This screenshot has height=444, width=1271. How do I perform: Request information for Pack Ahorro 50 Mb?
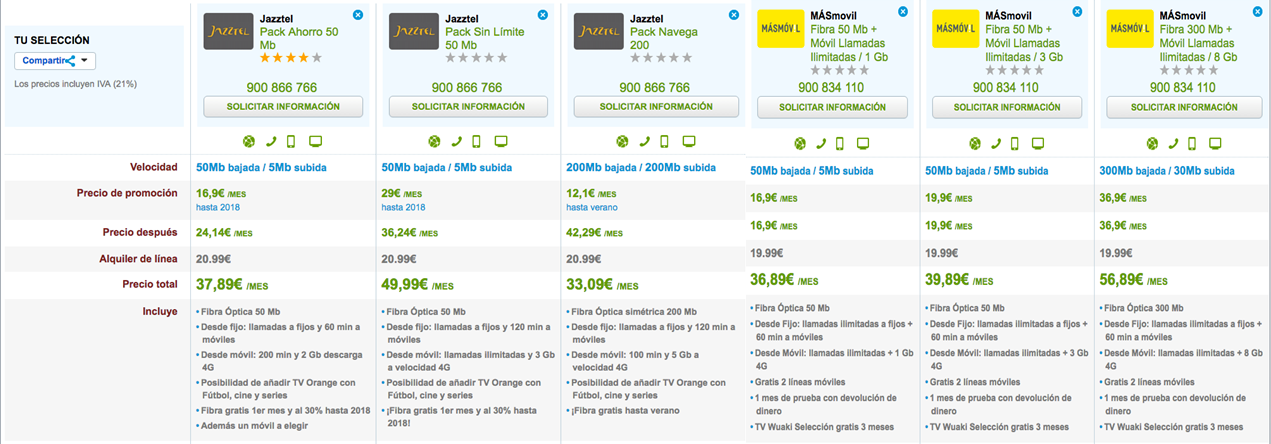pos(281,106)
